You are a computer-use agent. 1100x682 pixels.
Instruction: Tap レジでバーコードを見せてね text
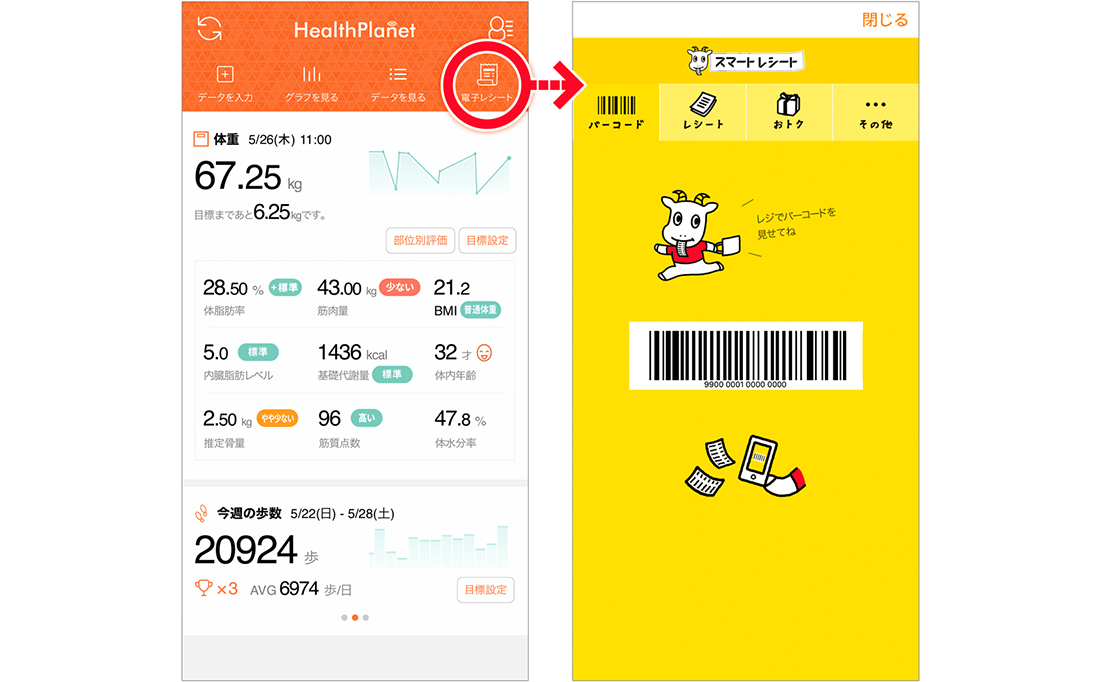point(796,223)
